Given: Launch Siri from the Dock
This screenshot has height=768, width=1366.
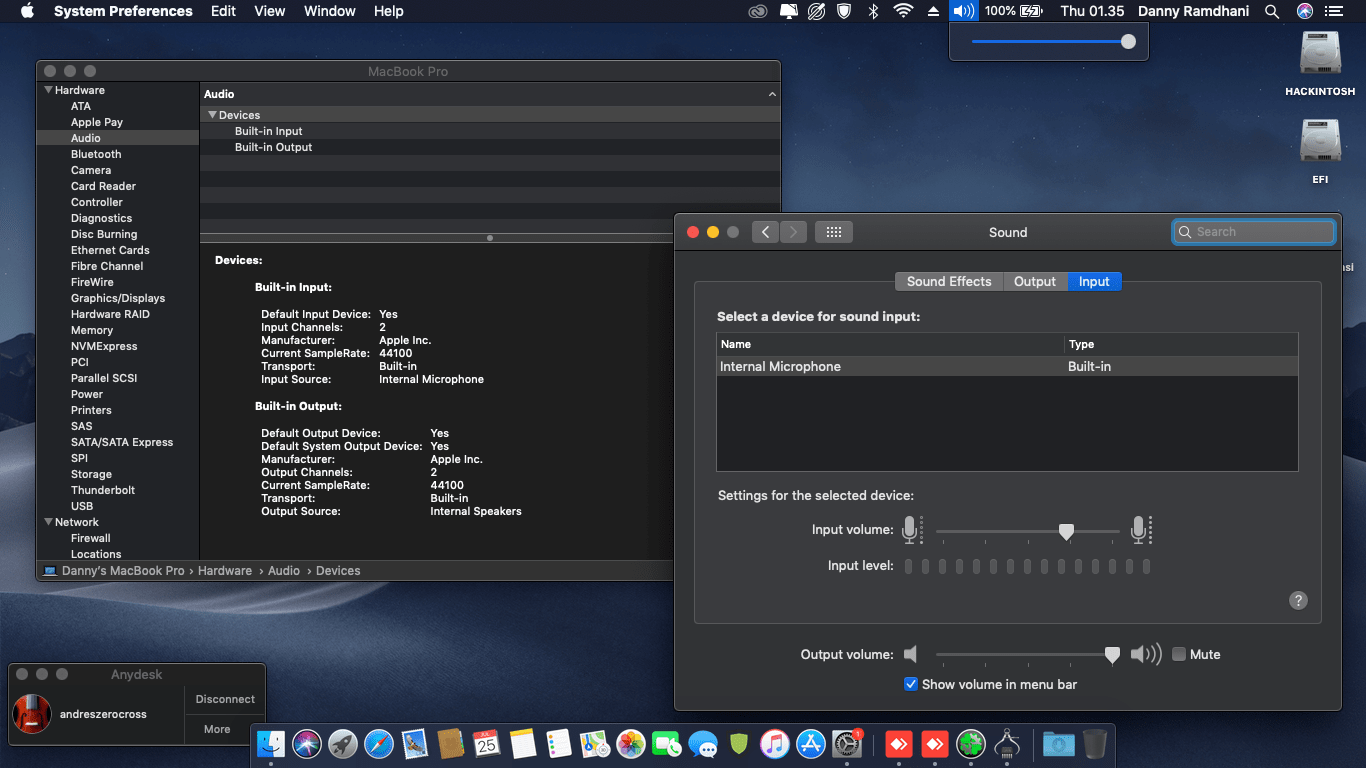Looking at the screenshot, I should point(307,744).
